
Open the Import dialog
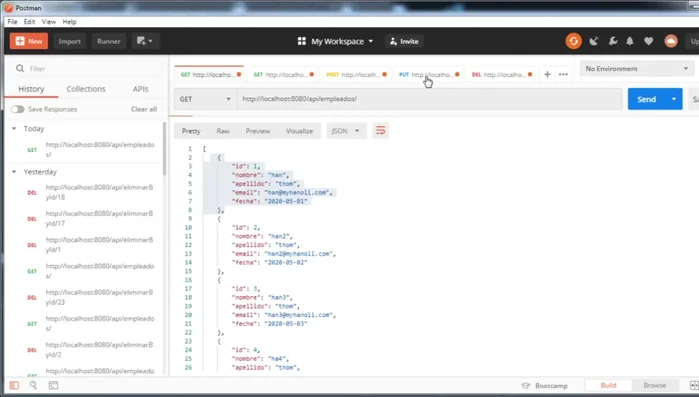click(x=70, y=41)
